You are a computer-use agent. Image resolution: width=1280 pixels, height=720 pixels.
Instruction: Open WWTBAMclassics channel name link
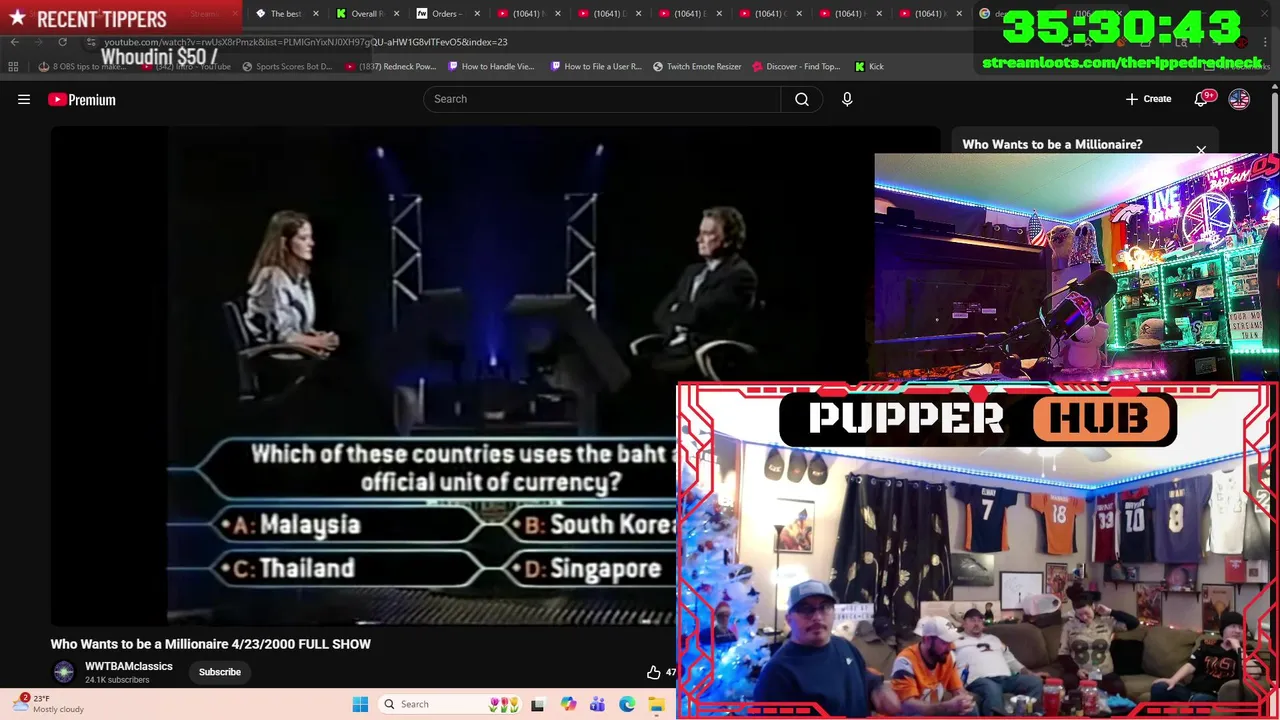[129, 666]
